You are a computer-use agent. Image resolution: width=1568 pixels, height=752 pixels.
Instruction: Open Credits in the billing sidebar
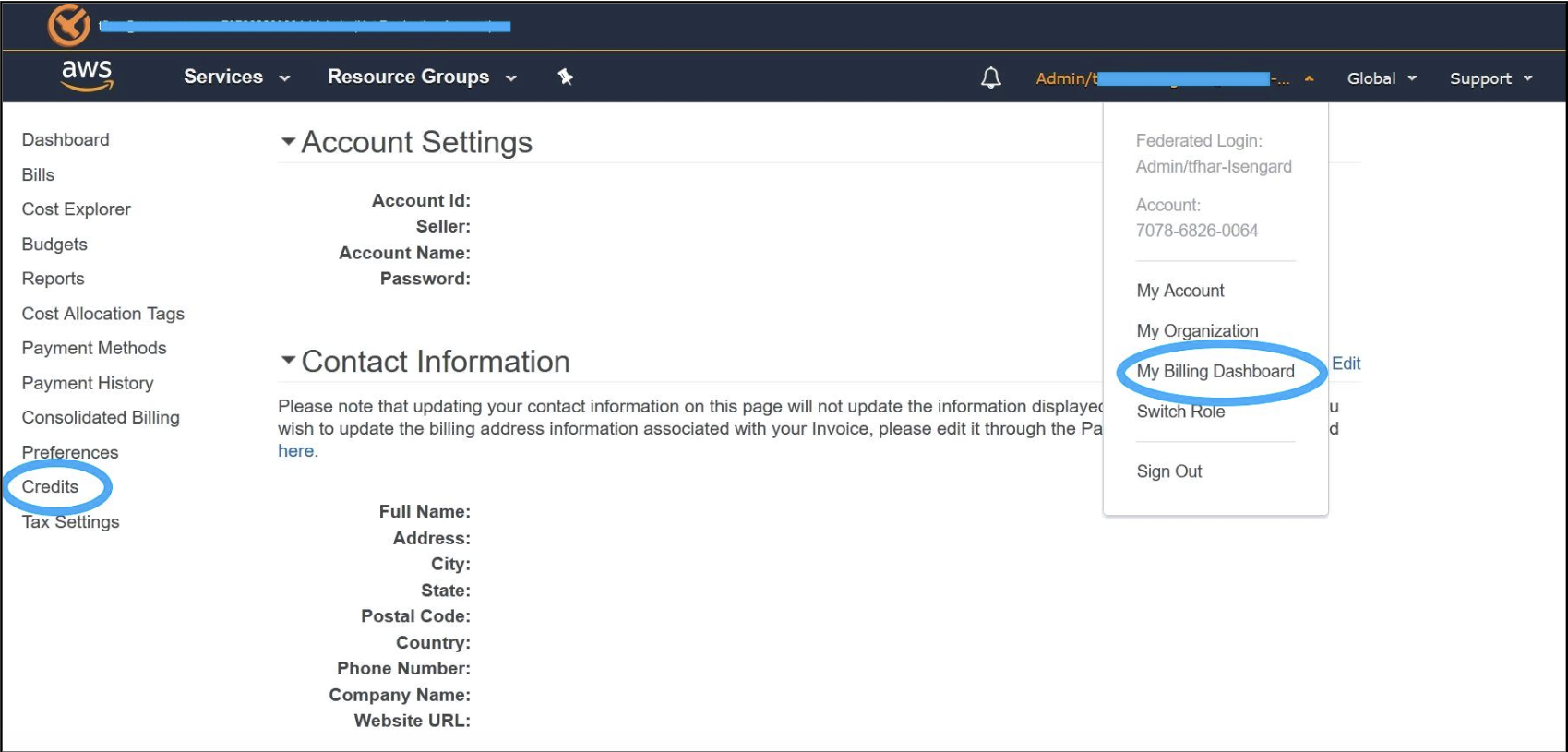pyautogui.click(x=50, y=486)
